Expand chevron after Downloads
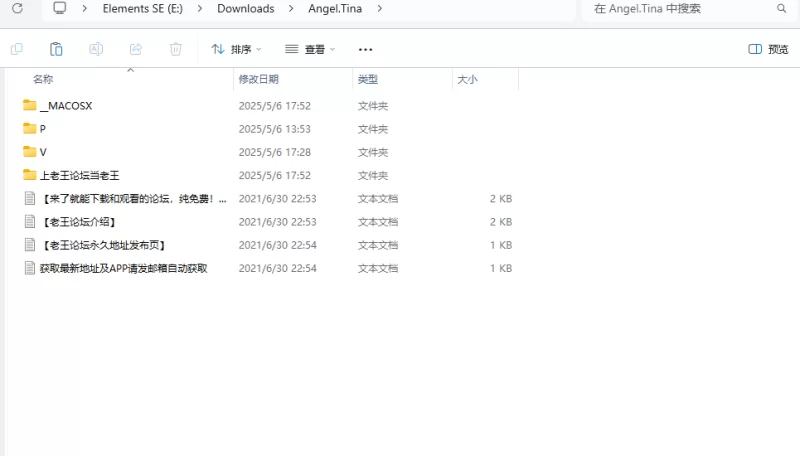Screen dimensions: 800x456 click(x=291, y=8)
